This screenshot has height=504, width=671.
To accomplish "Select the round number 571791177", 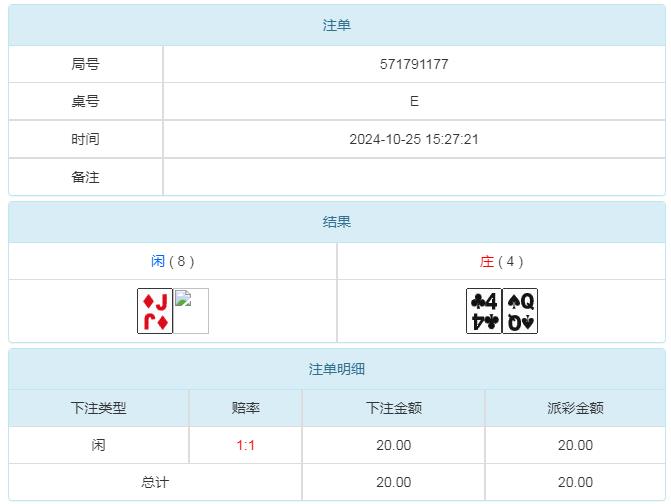I will [x=414, y=64].
